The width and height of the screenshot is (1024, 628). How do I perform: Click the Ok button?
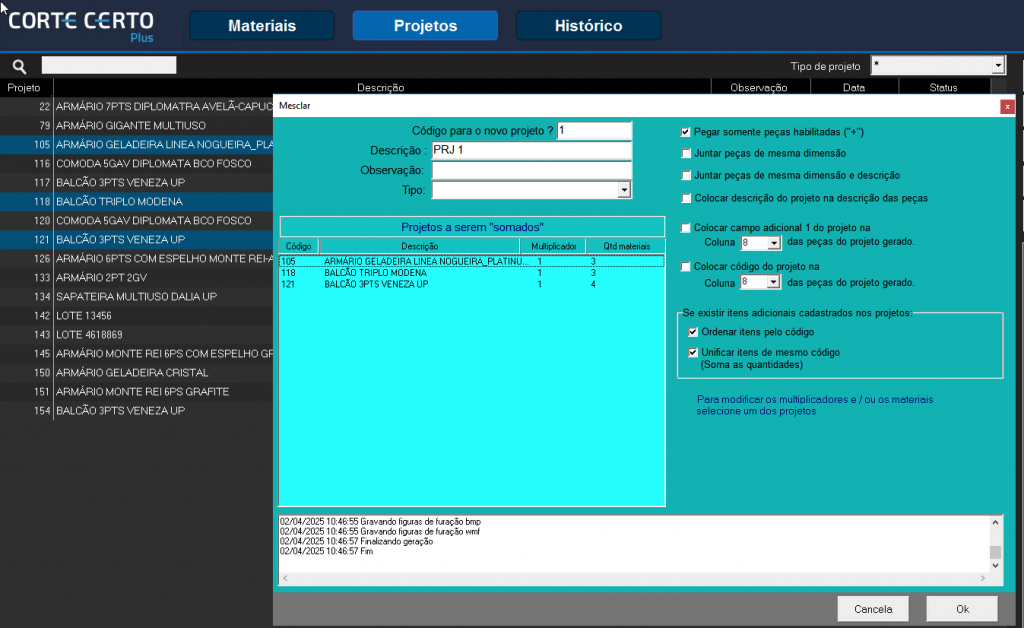click(962, 609)
